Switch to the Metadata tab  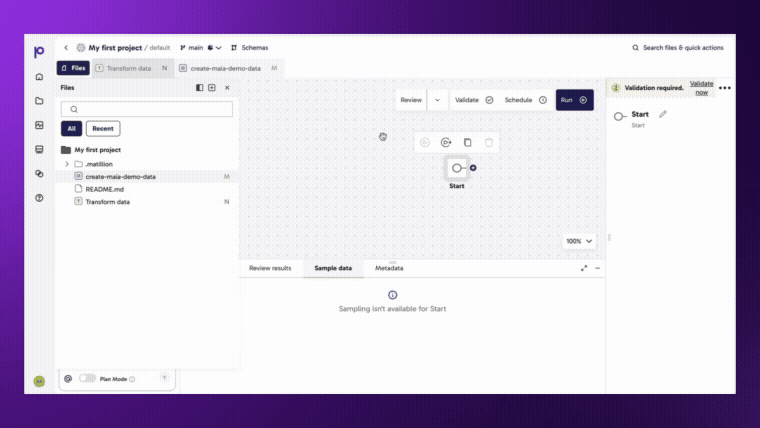pos(389,268)
